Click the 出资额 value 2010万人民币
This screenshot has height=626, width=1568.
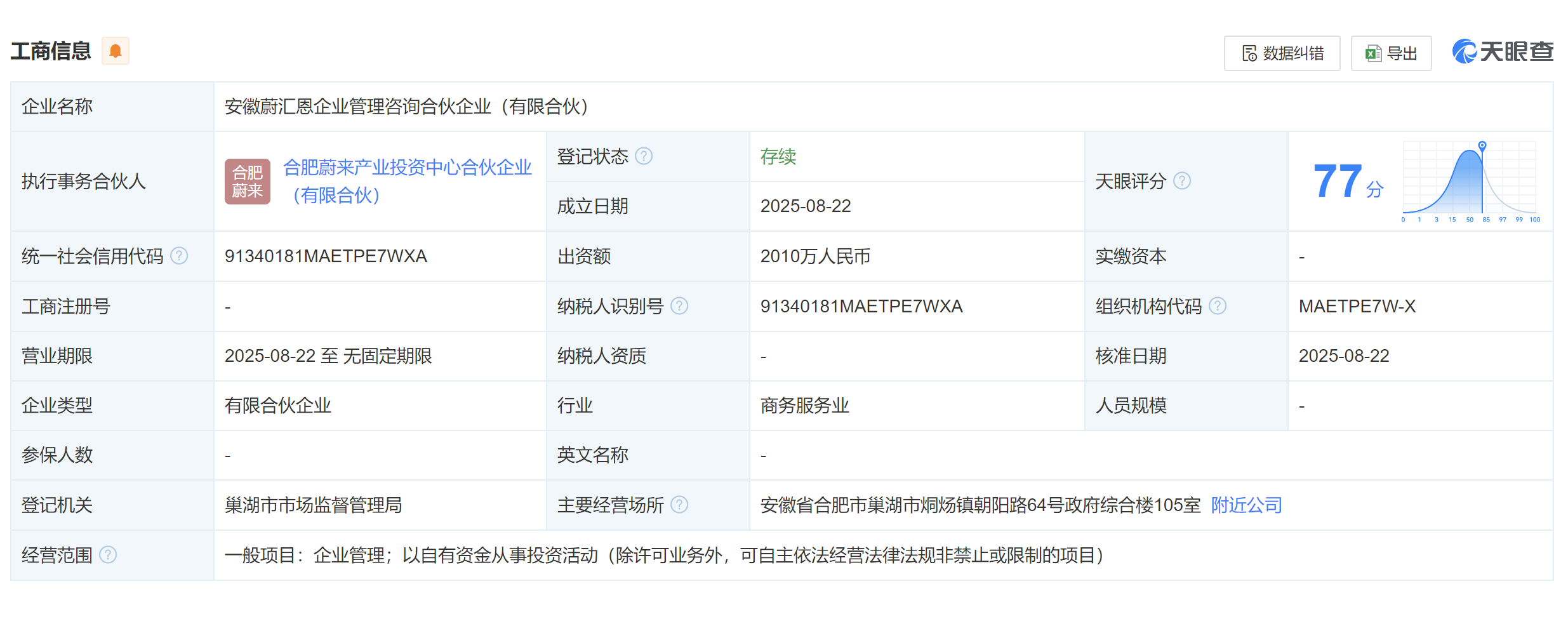[x=815, y=256]
